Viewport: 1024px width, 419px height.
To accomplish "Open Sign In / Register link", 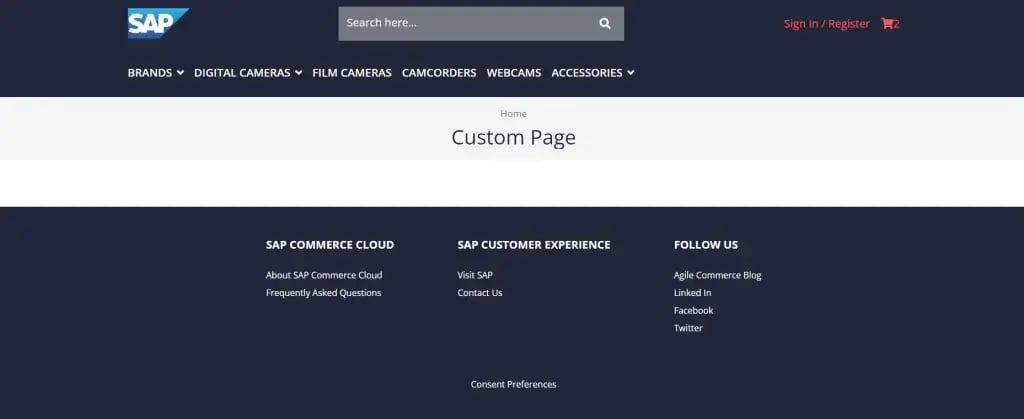I will click(827, 23).
